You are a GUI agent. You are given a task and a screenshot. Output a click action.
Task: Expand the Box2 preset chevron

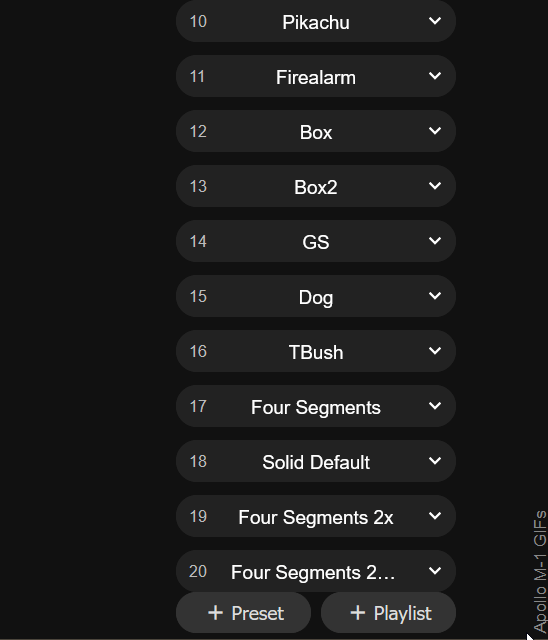(435, 186)
